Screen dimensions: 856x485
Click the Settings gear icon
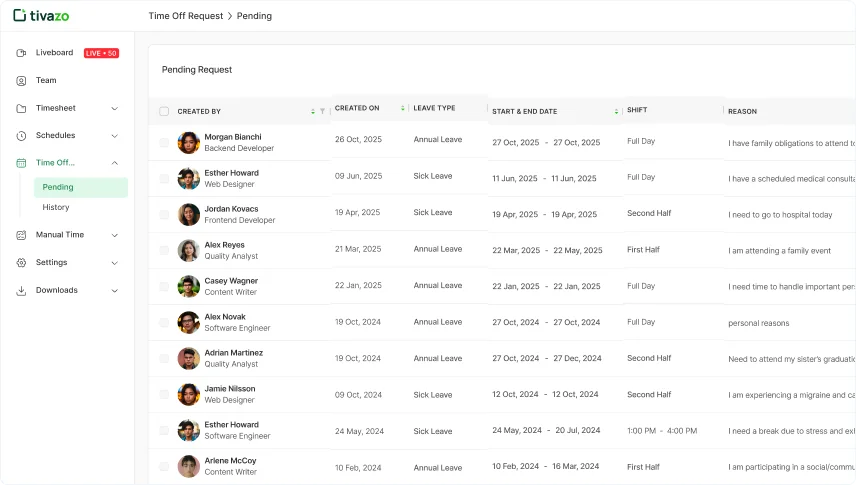21,263
